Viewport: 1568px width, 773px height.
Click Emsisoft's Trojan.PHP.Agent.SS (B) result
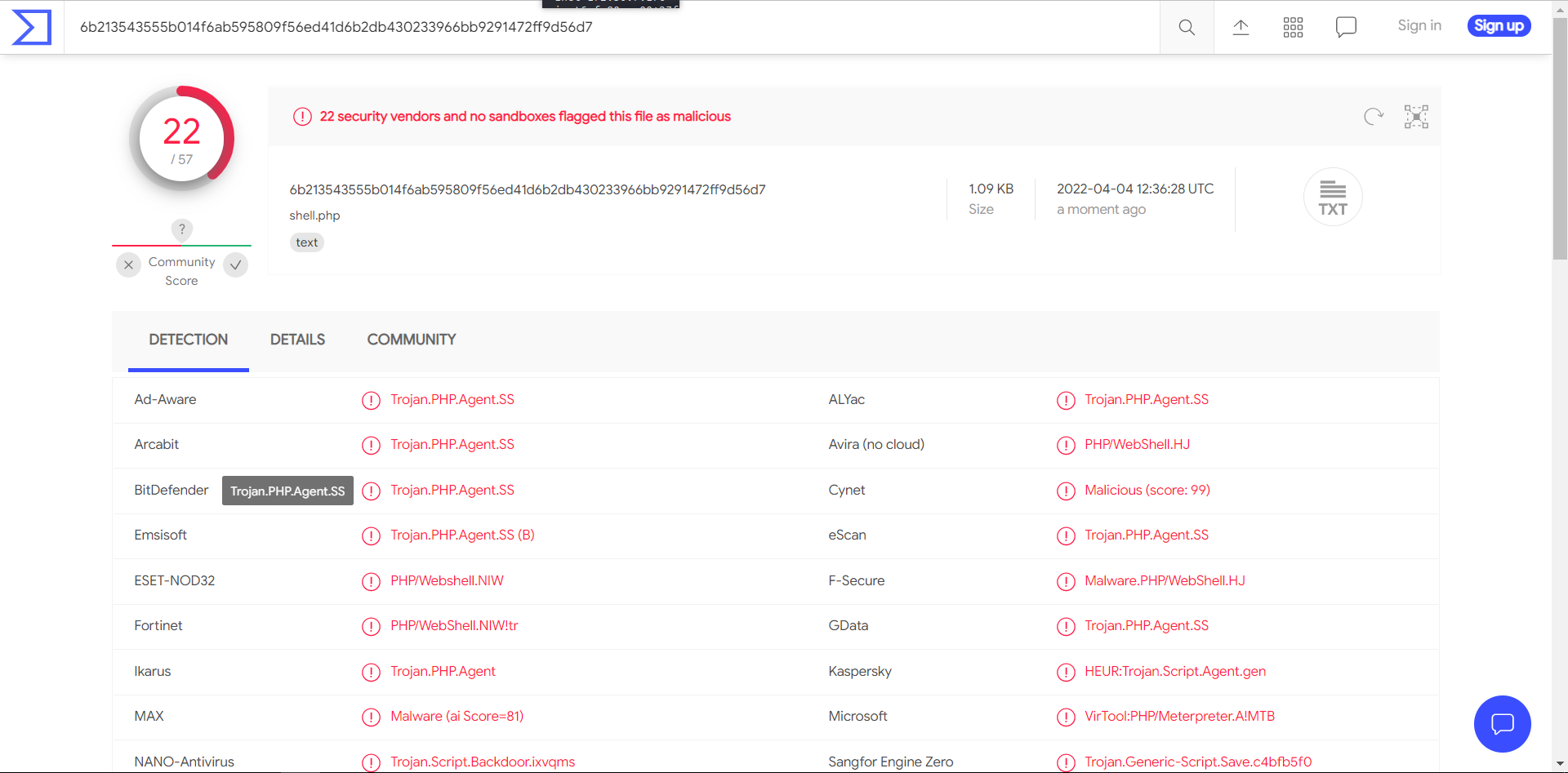(x=462, y=535)
